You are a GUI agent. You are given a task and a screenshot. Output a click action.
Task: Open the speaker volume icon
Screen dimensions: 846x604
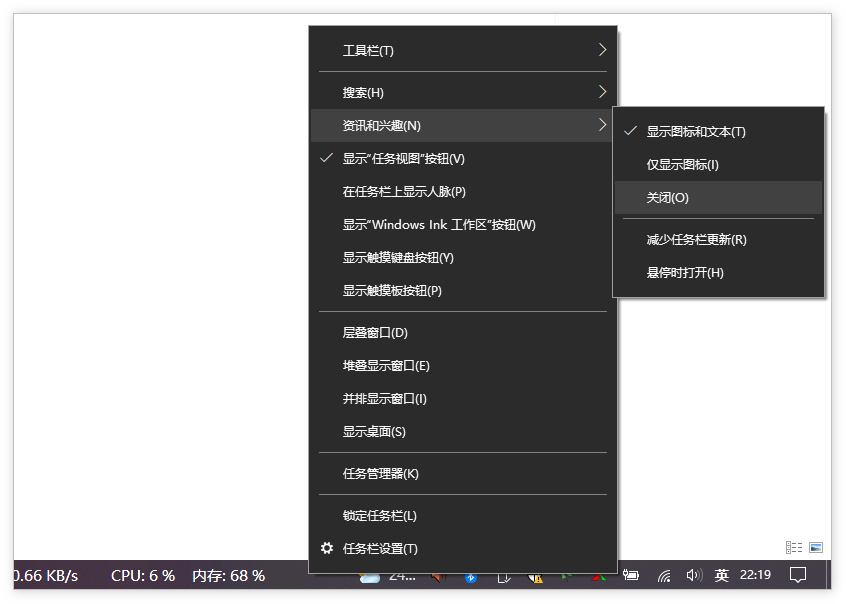point(692,577)
